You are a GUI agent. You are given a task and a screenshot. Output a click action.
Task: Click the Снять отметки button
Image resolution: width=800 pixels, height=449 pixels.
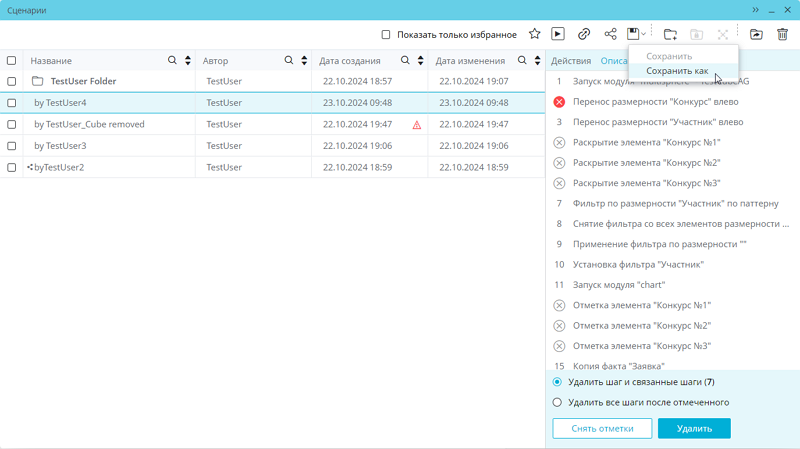click(602, 428)
